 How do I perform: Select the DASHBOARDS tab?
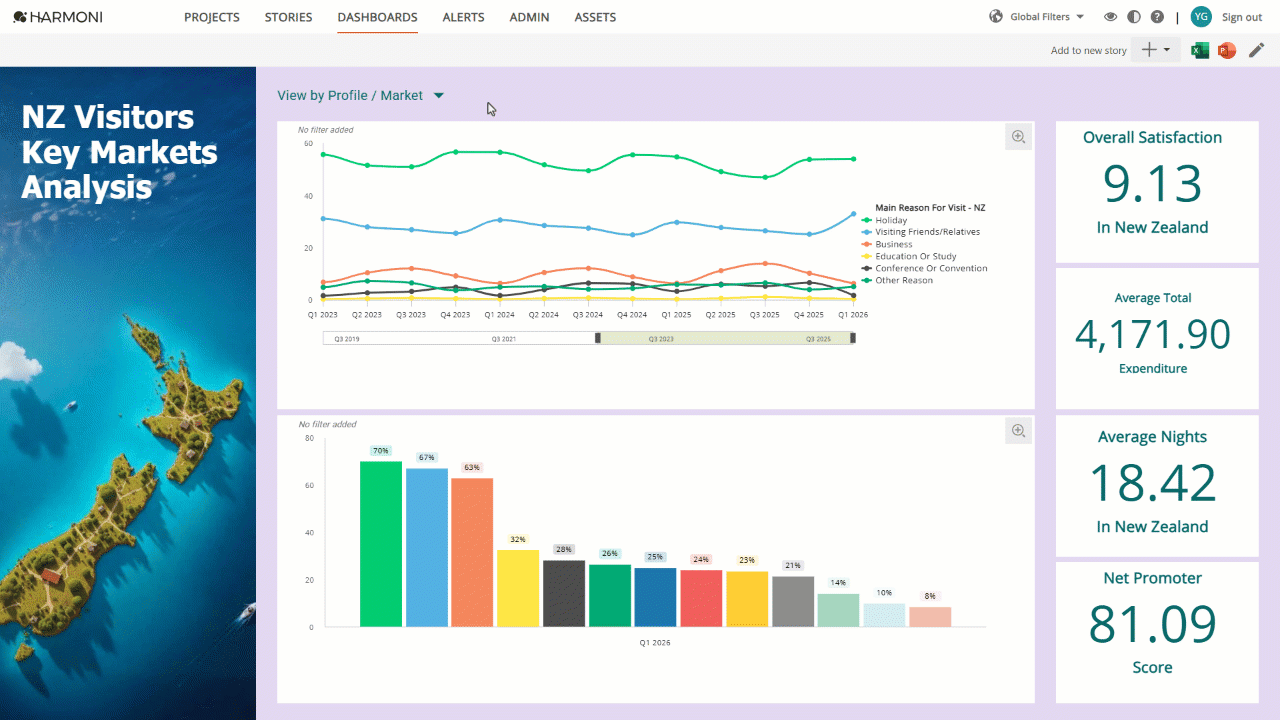[x=378, y=17]
